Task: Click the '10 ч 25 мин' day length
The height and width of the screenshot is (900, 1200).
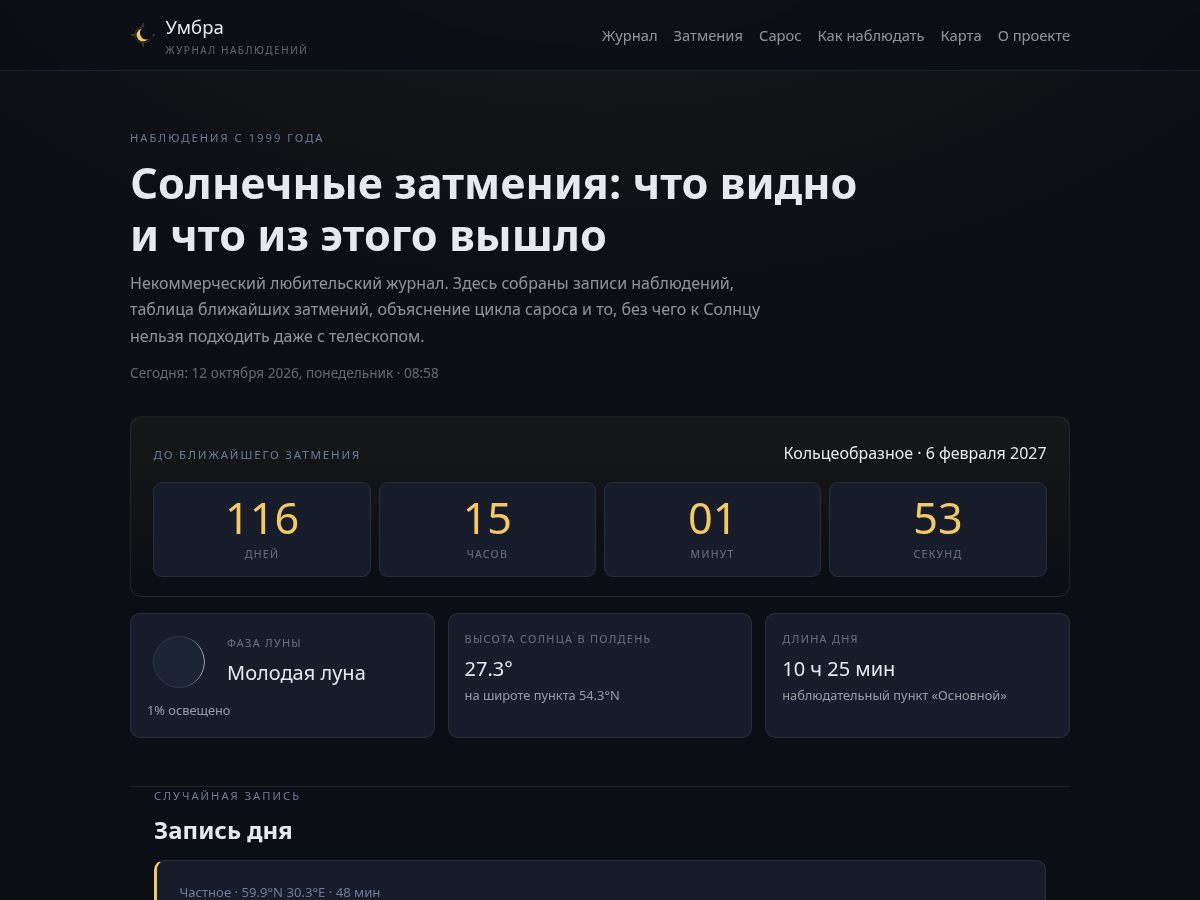Action: click(839, 669)
